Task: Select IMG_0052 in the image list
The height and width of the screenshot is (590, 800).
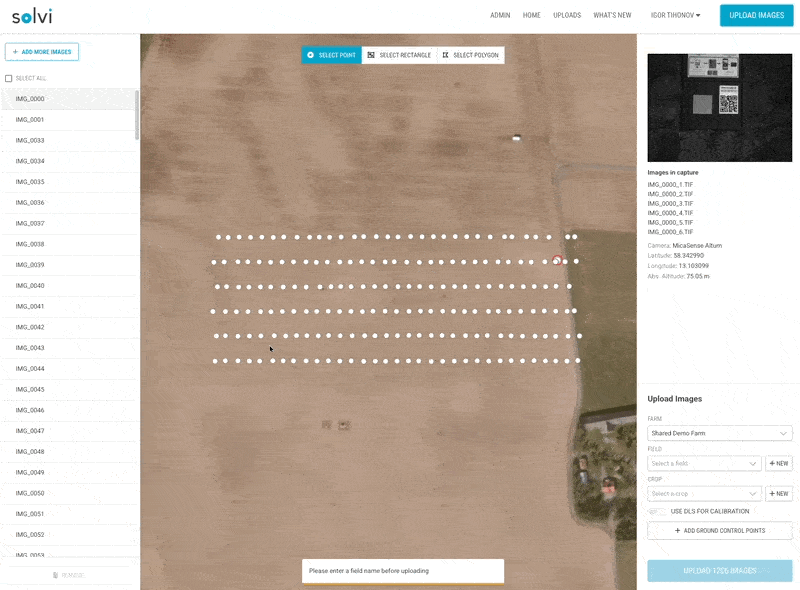Action: click(69, 535)
